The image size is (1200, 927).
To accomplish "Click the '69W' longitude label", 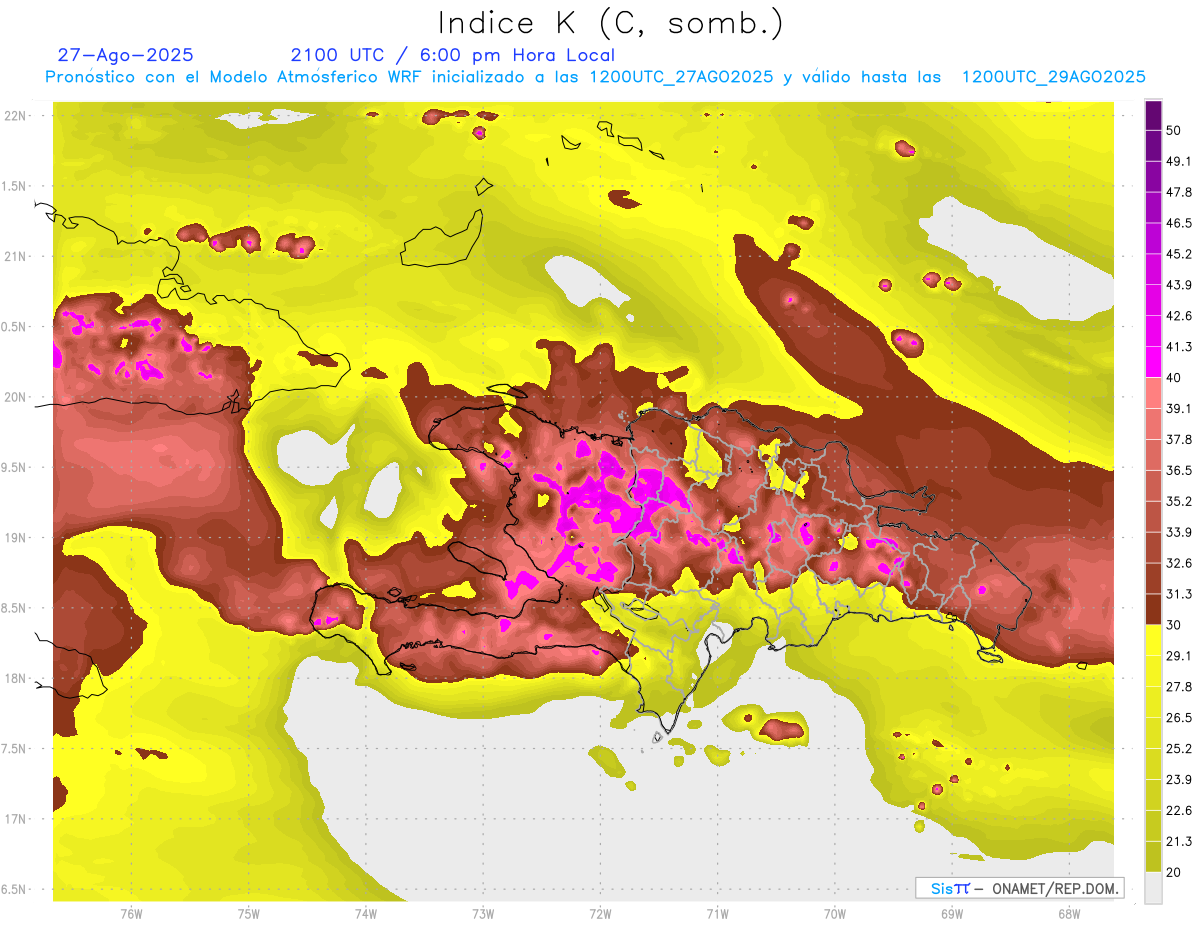I will 952,913.
